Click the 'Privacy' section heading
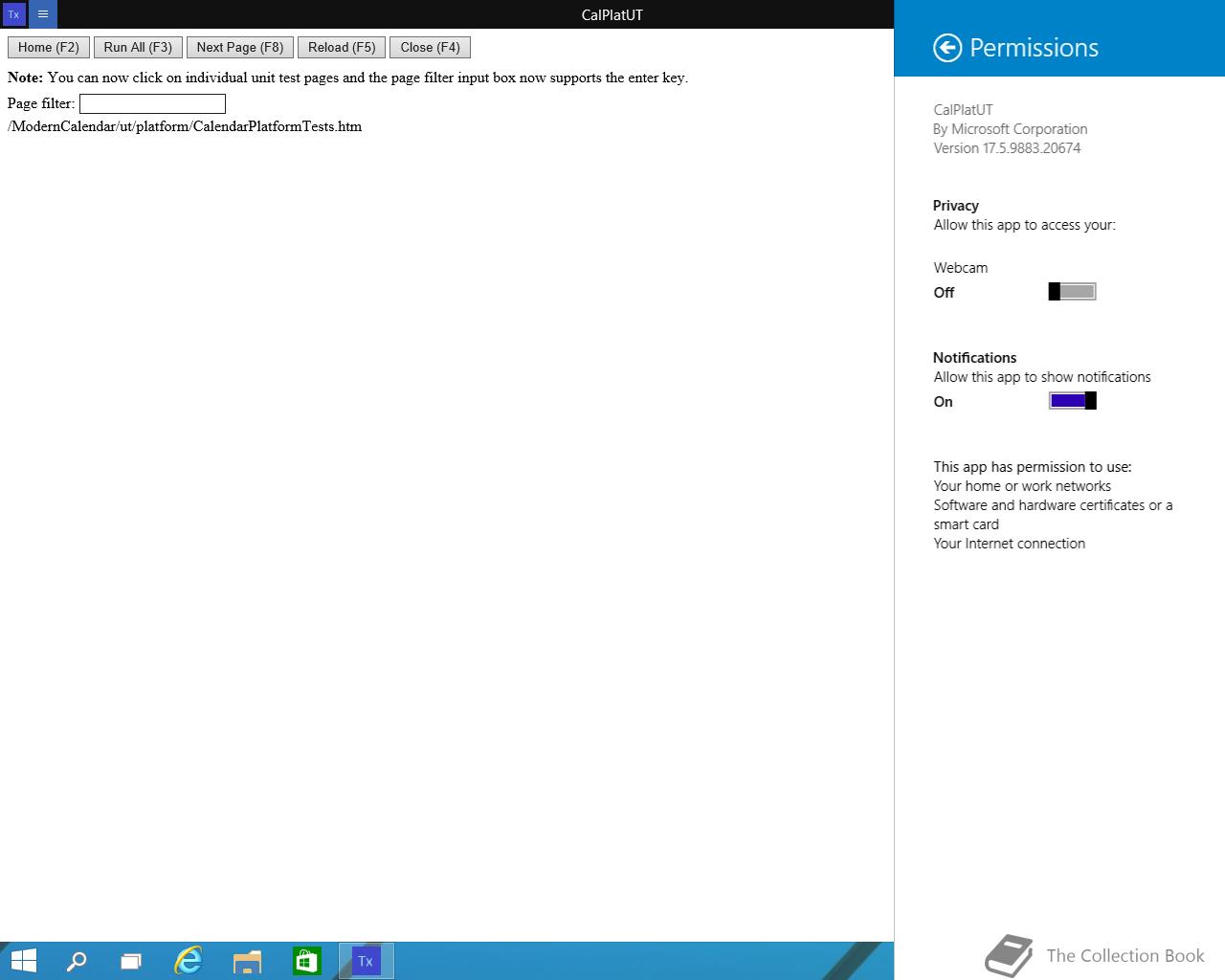 click(956, 206)
